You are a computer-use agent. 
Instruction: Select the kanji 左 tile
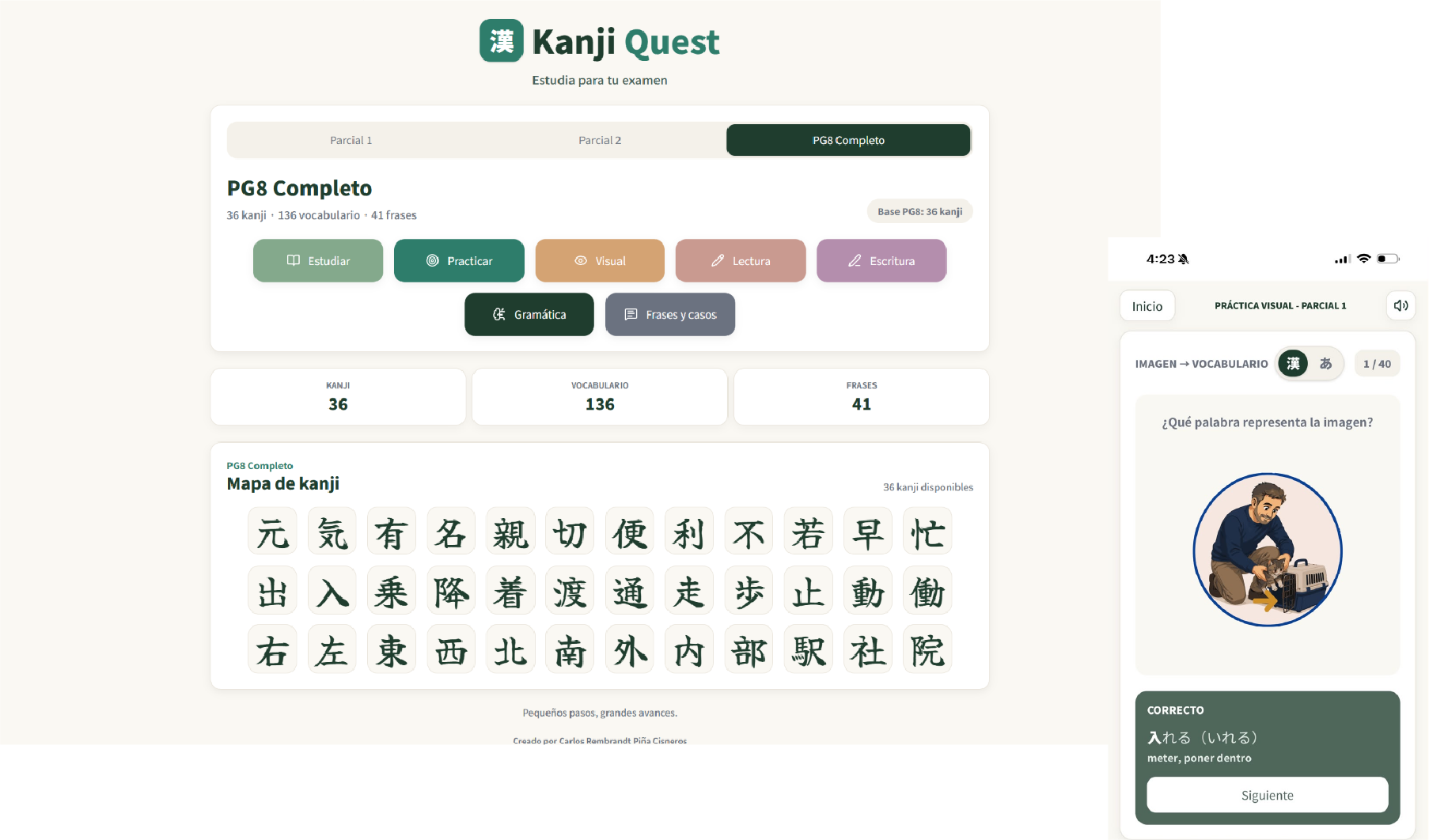(x=332, y=649)
